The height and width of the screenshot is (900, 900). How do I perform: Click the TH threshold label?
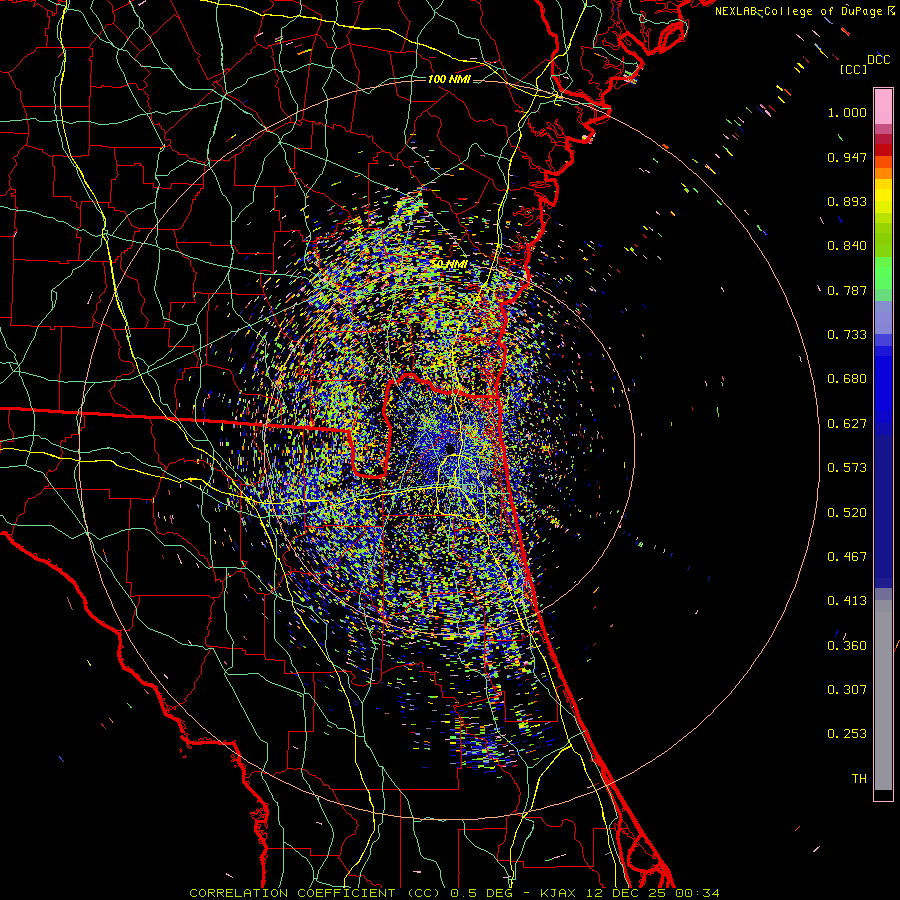tap(859, 779)
